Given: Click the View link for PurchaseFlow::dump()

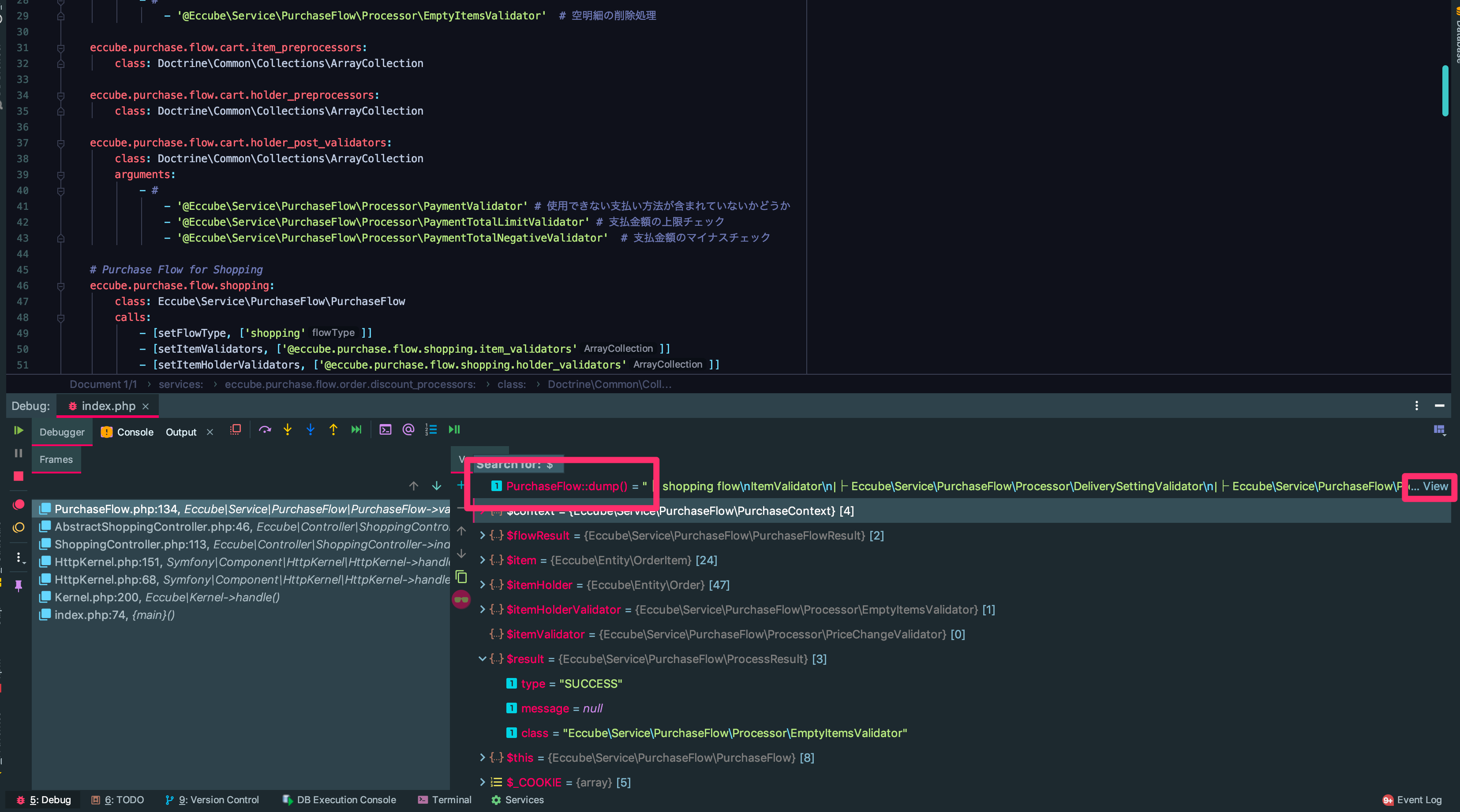Looking at the screenshot, I should 1435,486.
